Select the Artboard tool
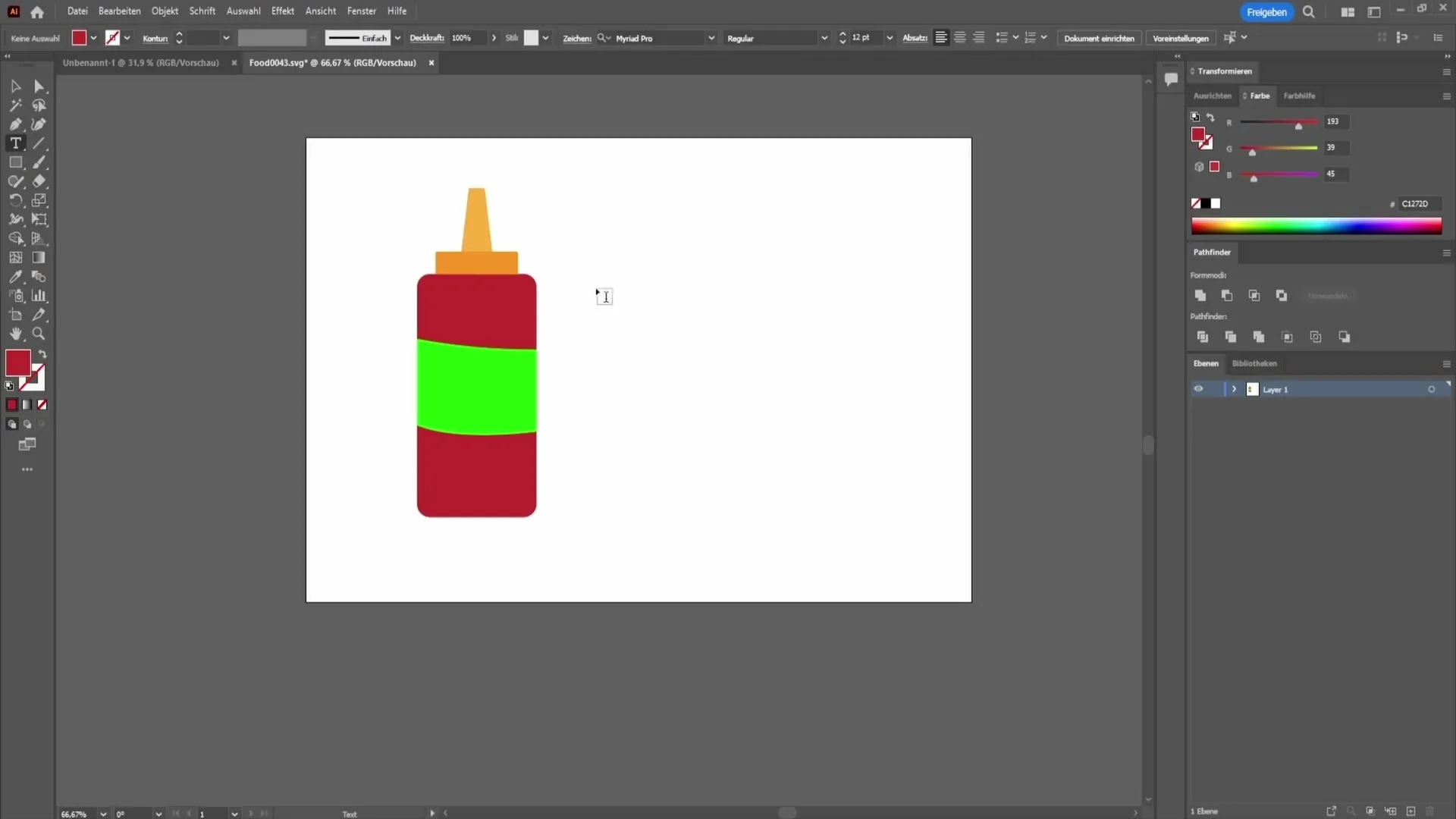This screenshot has height=819, width=1456. click(15, 315)
